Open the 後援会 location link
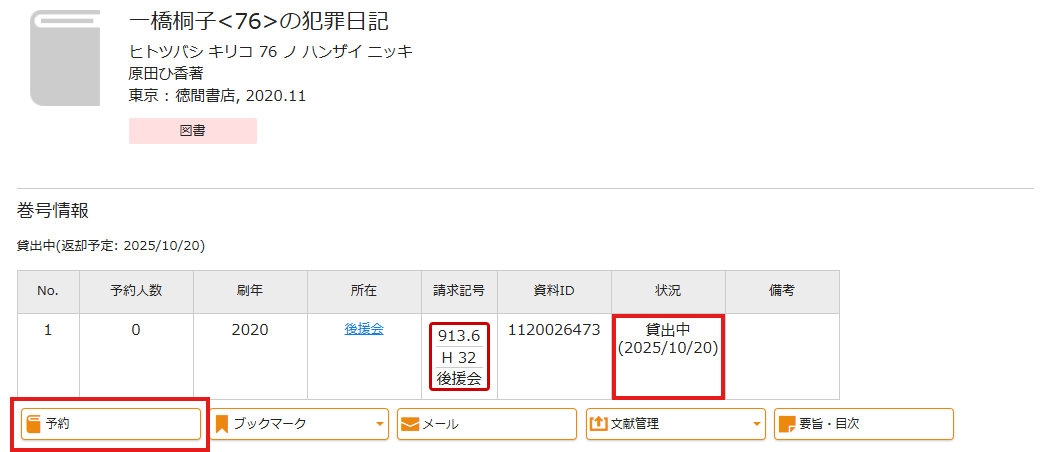This screenshot has height=452, width=1052. click(364, 328)
